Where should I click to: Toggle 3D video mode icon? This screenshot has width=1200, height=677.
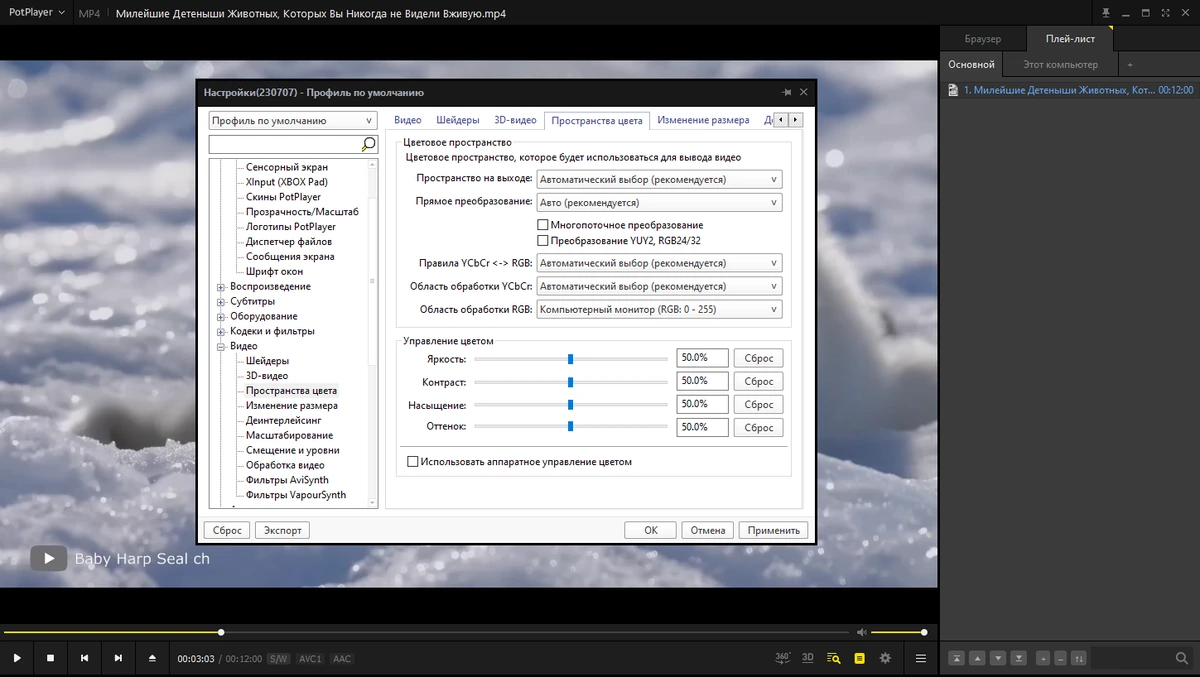click(808, 658)
